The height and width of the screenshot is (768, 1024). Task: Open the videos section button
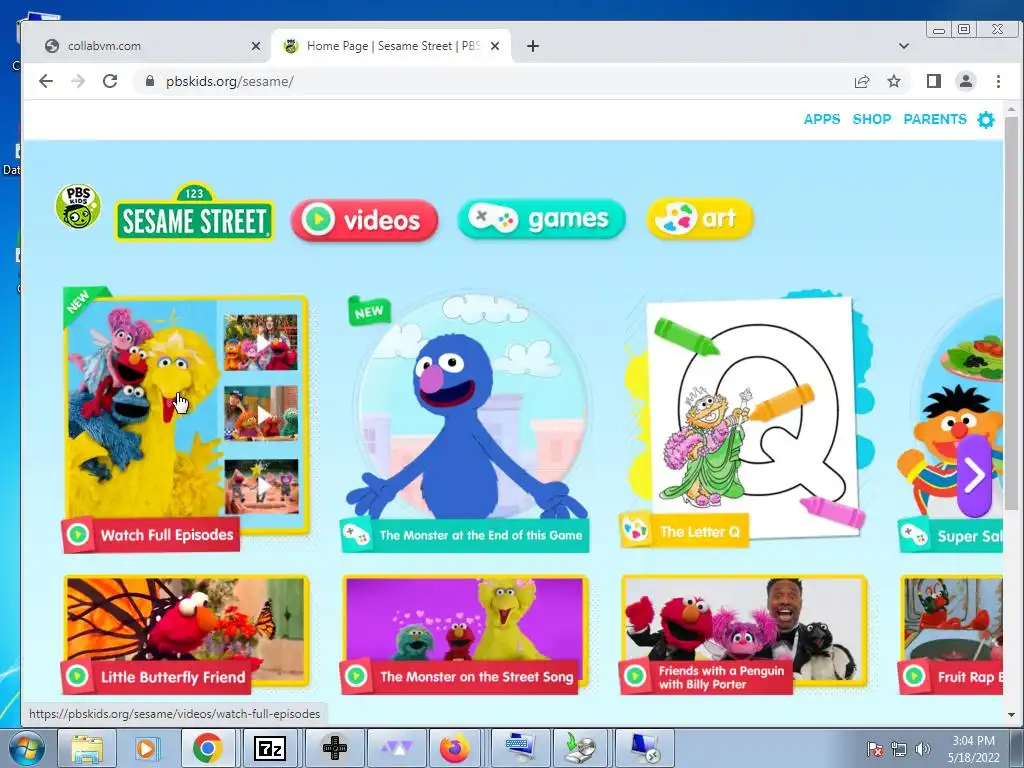pos(364,219)
